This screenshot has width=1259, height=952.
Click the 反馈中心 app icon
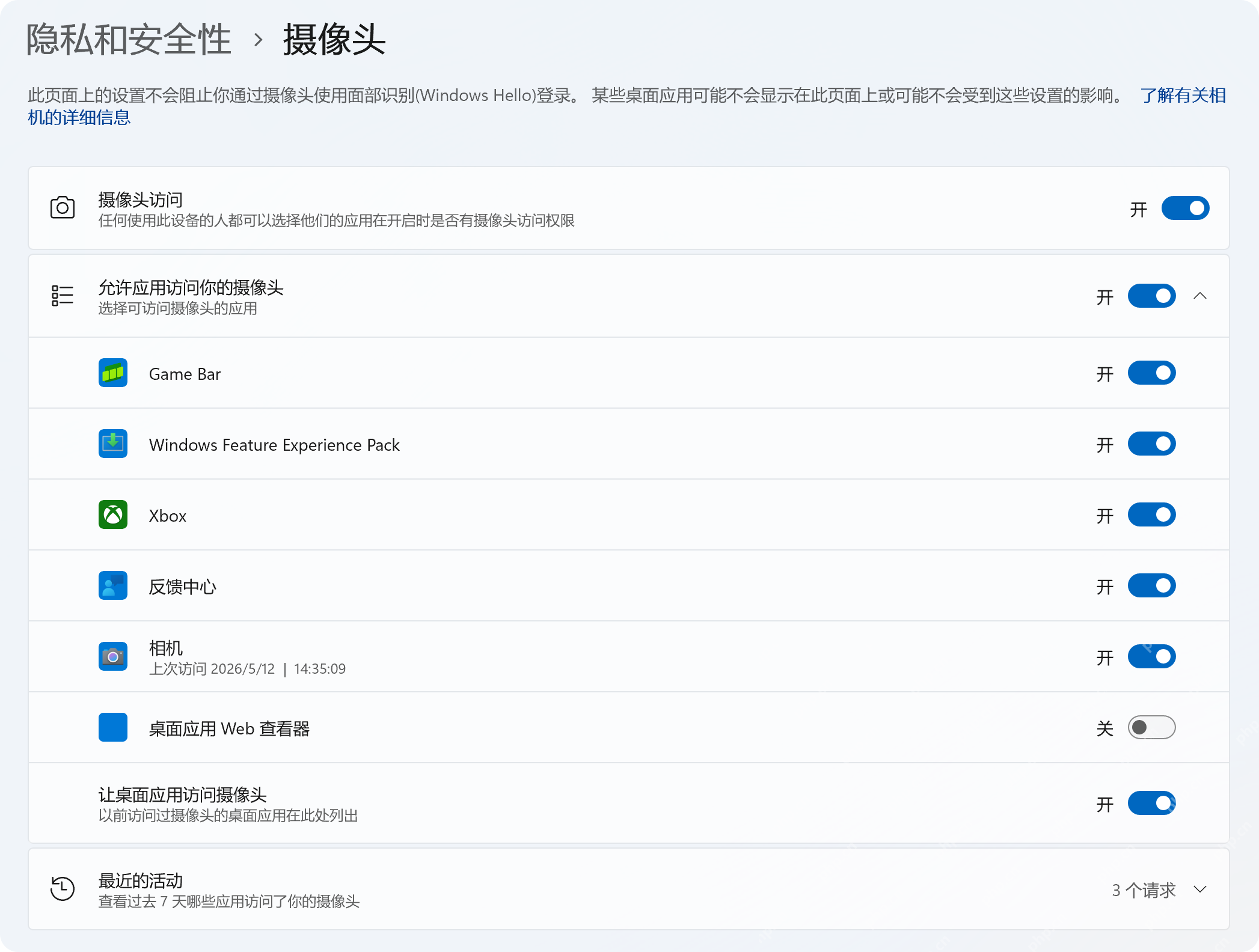click(x=113, y=586)
